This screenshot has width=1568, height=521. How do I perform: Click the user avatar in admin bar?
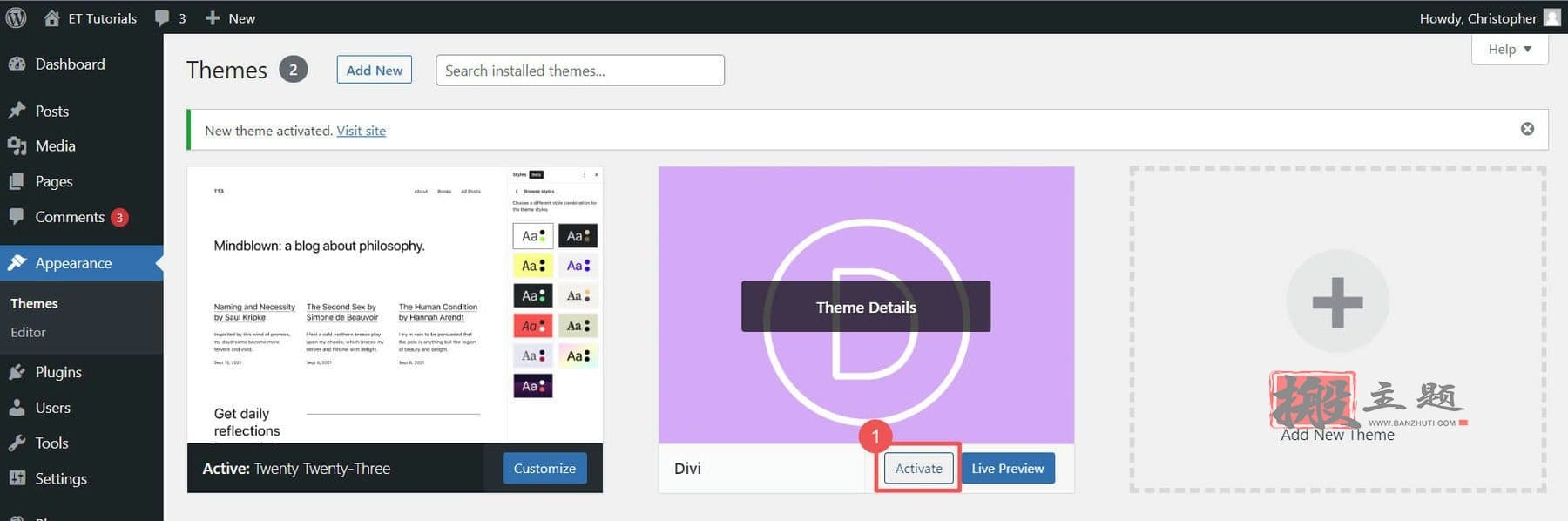pyautogui.click(x=1551, y=17)
